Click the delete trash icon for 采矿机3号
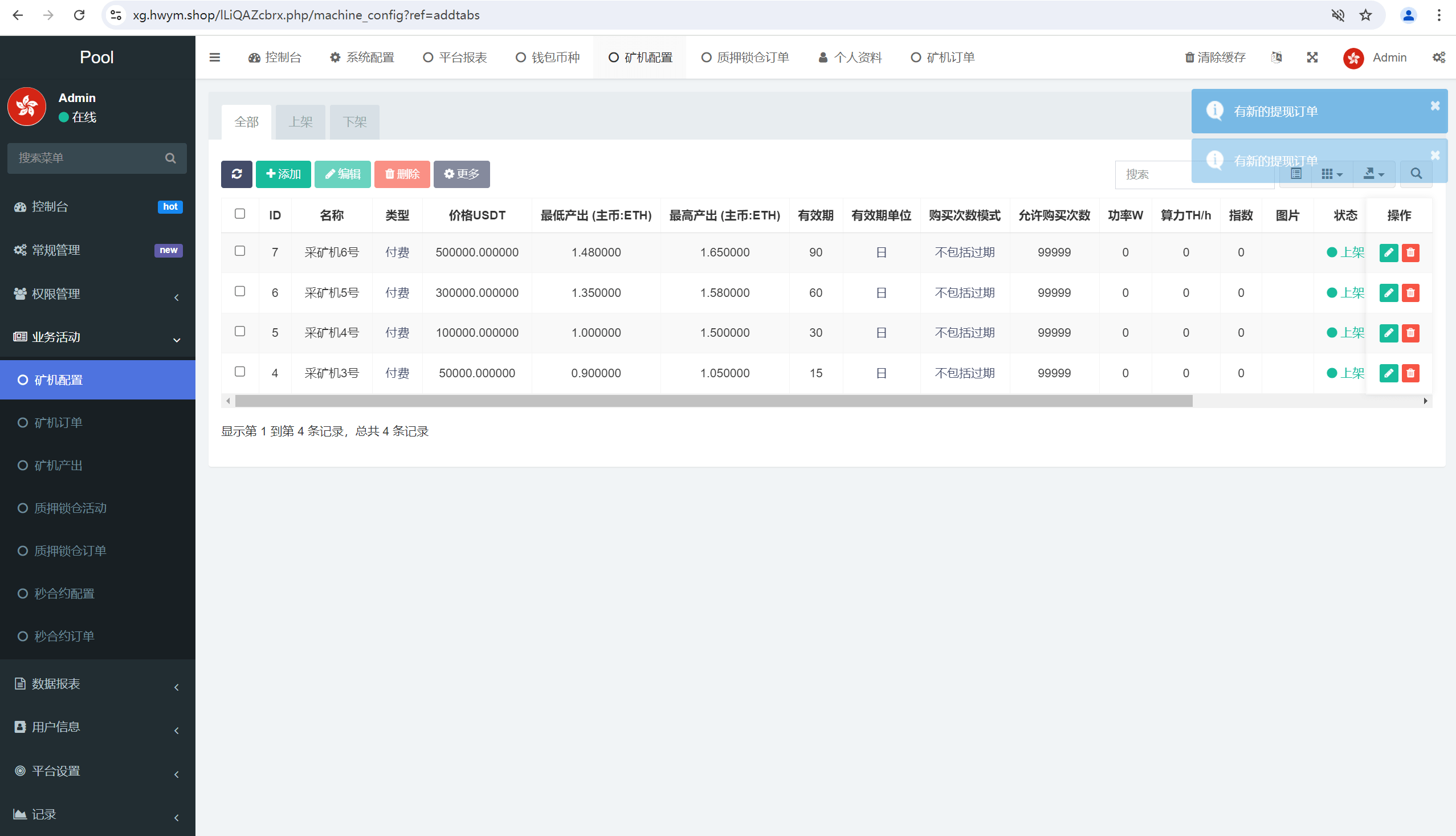 point(1410,373)
